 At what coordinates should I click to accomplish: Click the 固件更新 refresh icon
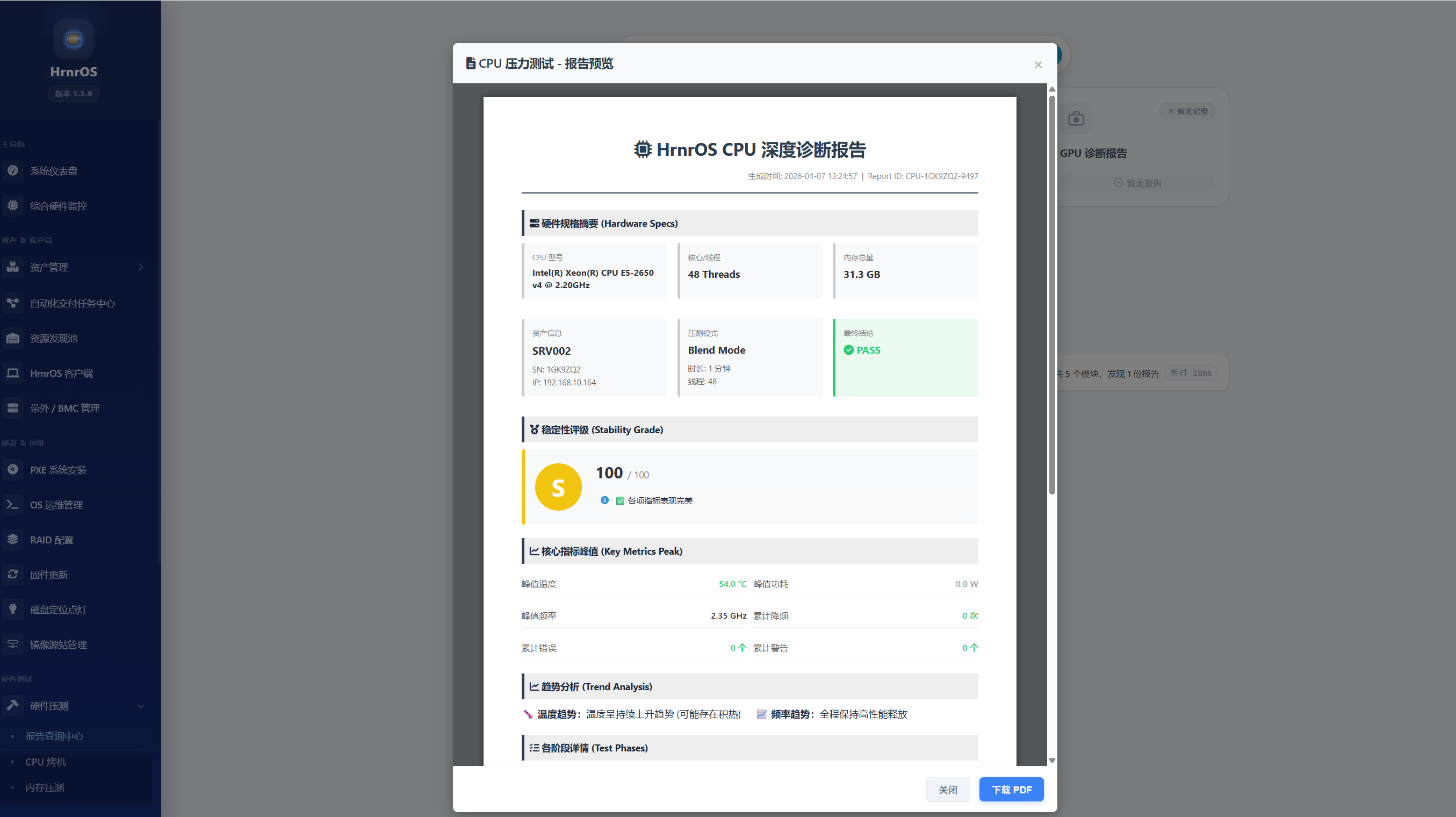tap(13, 574)
